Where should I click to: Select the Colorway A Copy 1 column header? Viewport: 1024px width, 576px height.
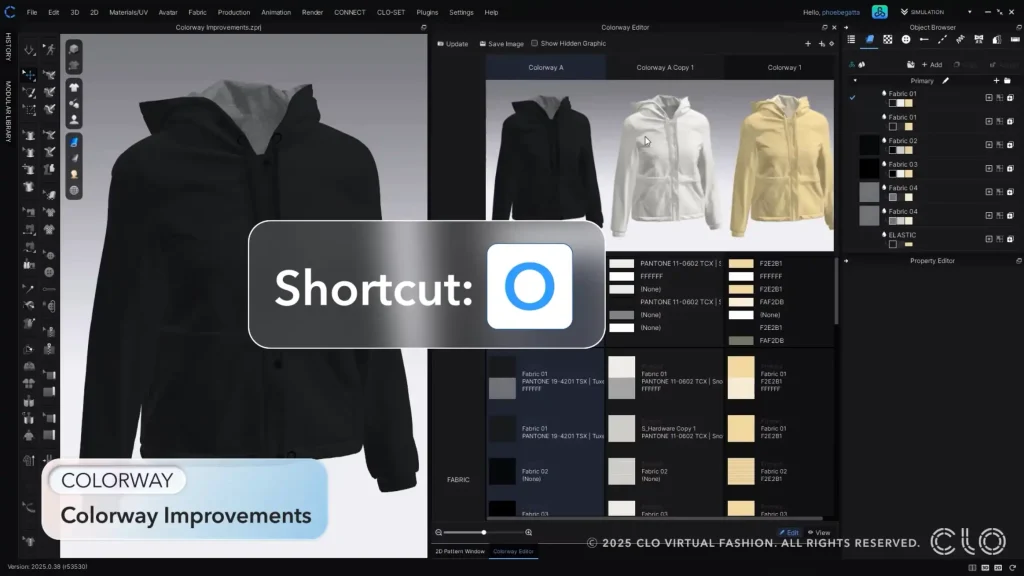[x=665, y=67]
